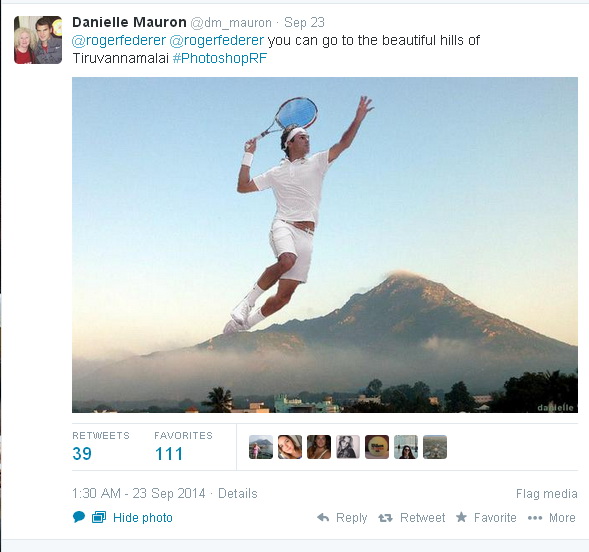The height and width of the screenshot is (552, 589).
Task: Open the tweet Details link
Action: (238, 493)
